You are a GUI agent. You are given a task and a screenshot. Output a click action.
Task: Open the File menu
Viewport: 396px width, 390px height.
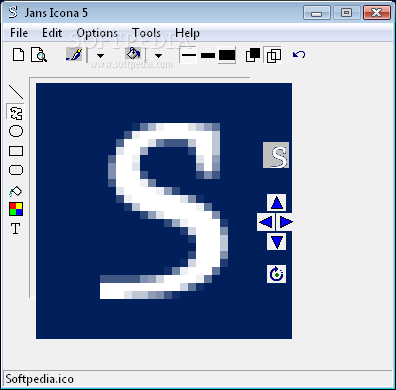click(x=19, y=33)
